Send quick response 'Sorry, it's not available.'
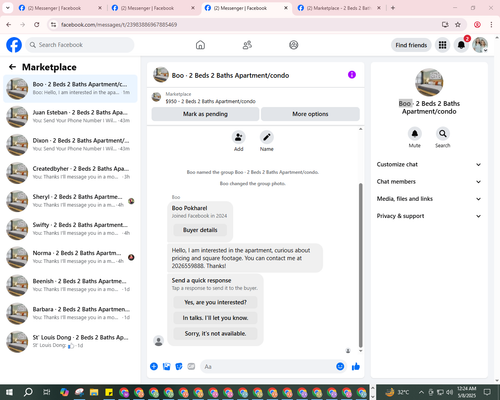Viewport: 500px width, 400px height. (x=215, y=334)
